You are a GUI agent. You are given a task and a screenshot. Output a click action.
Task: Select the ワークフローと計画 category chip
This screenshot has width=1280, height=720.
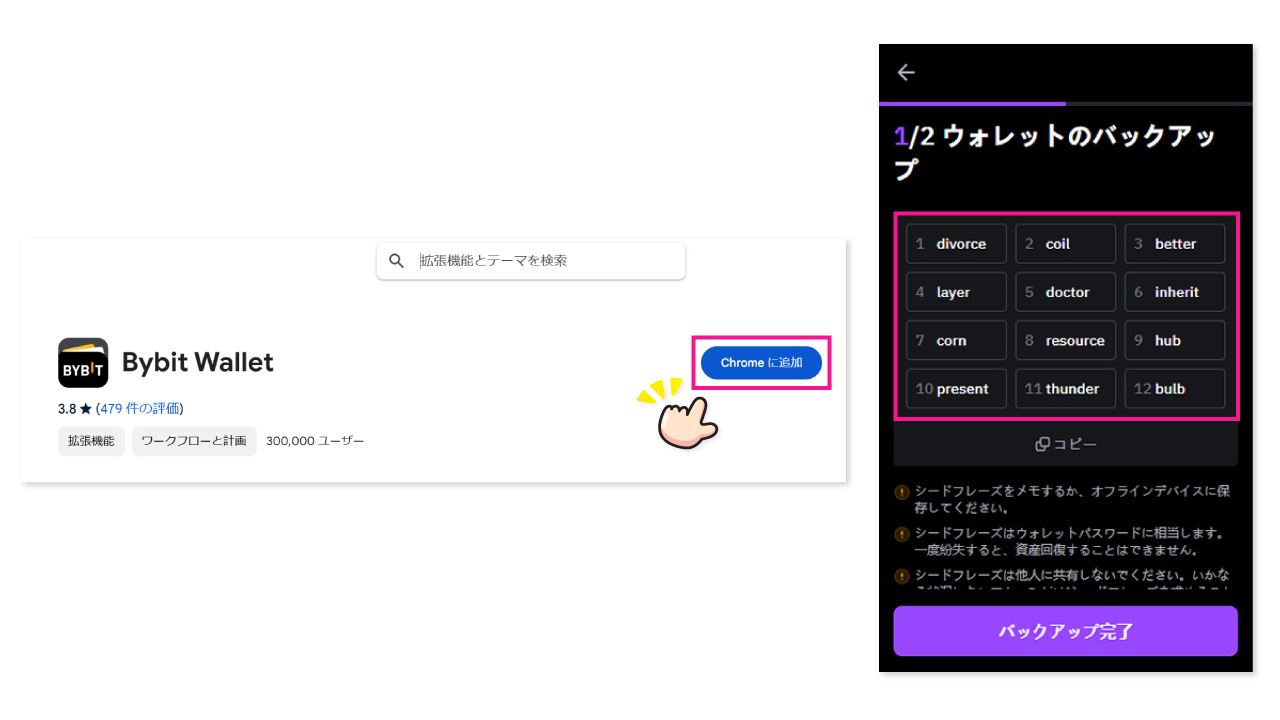coord(194,441)
